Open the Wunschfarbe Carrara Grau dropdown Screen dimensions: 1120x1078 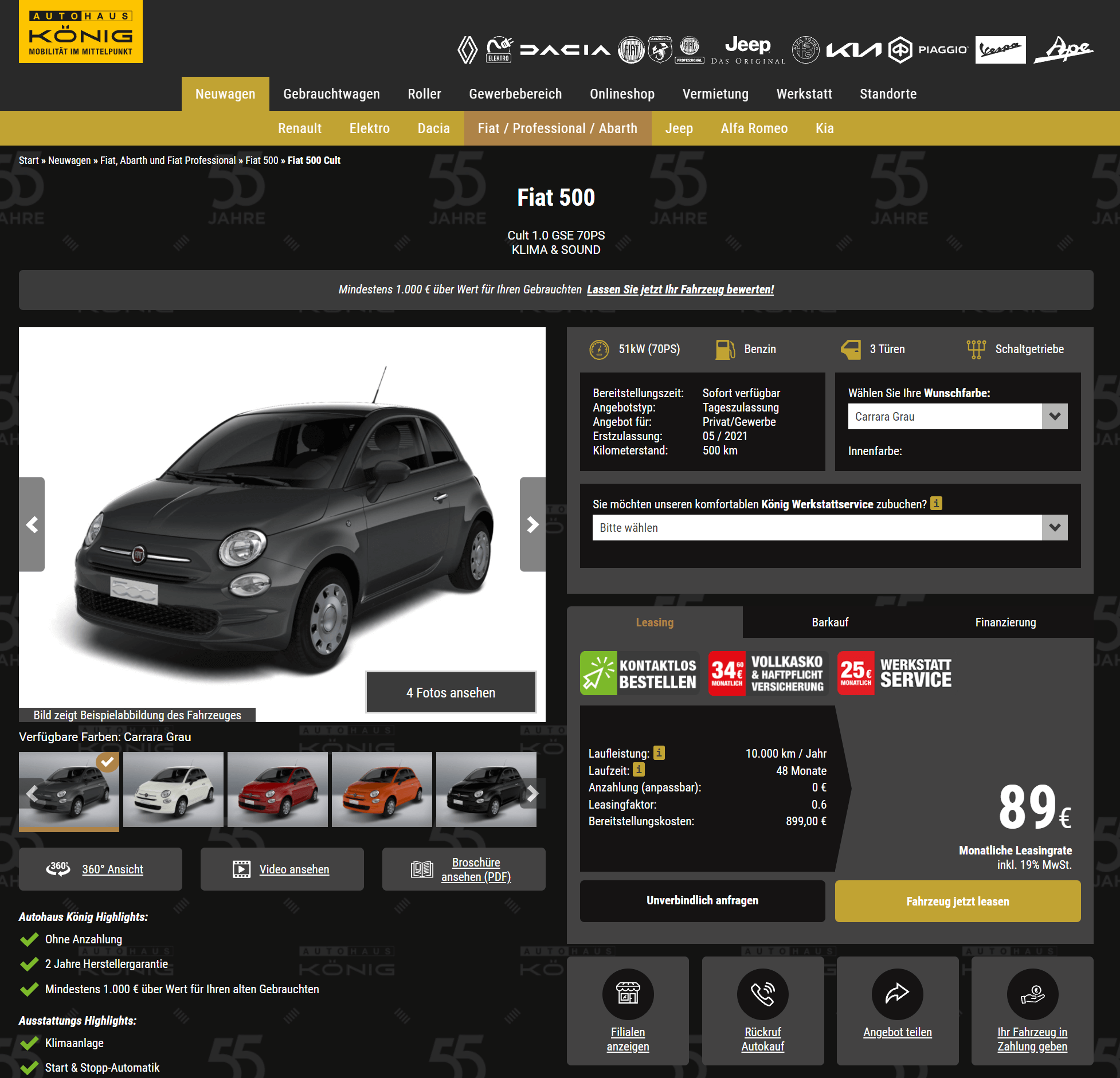(958, 417)
